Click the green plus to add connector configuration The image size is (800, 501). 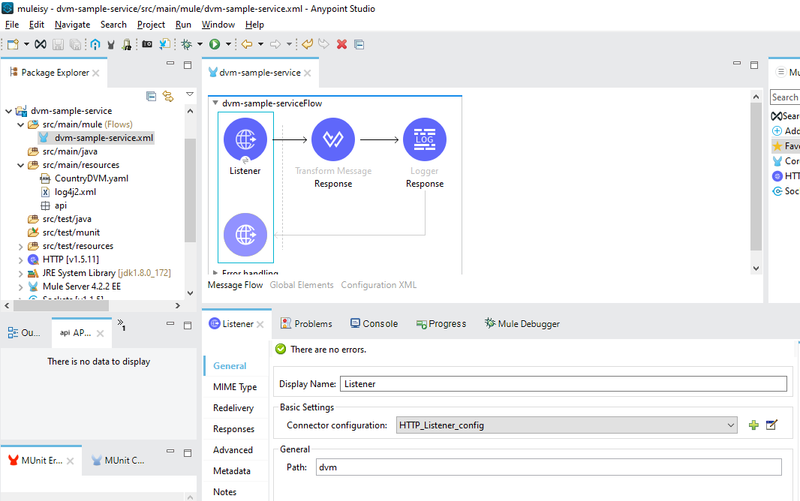(x=754, y=425)
